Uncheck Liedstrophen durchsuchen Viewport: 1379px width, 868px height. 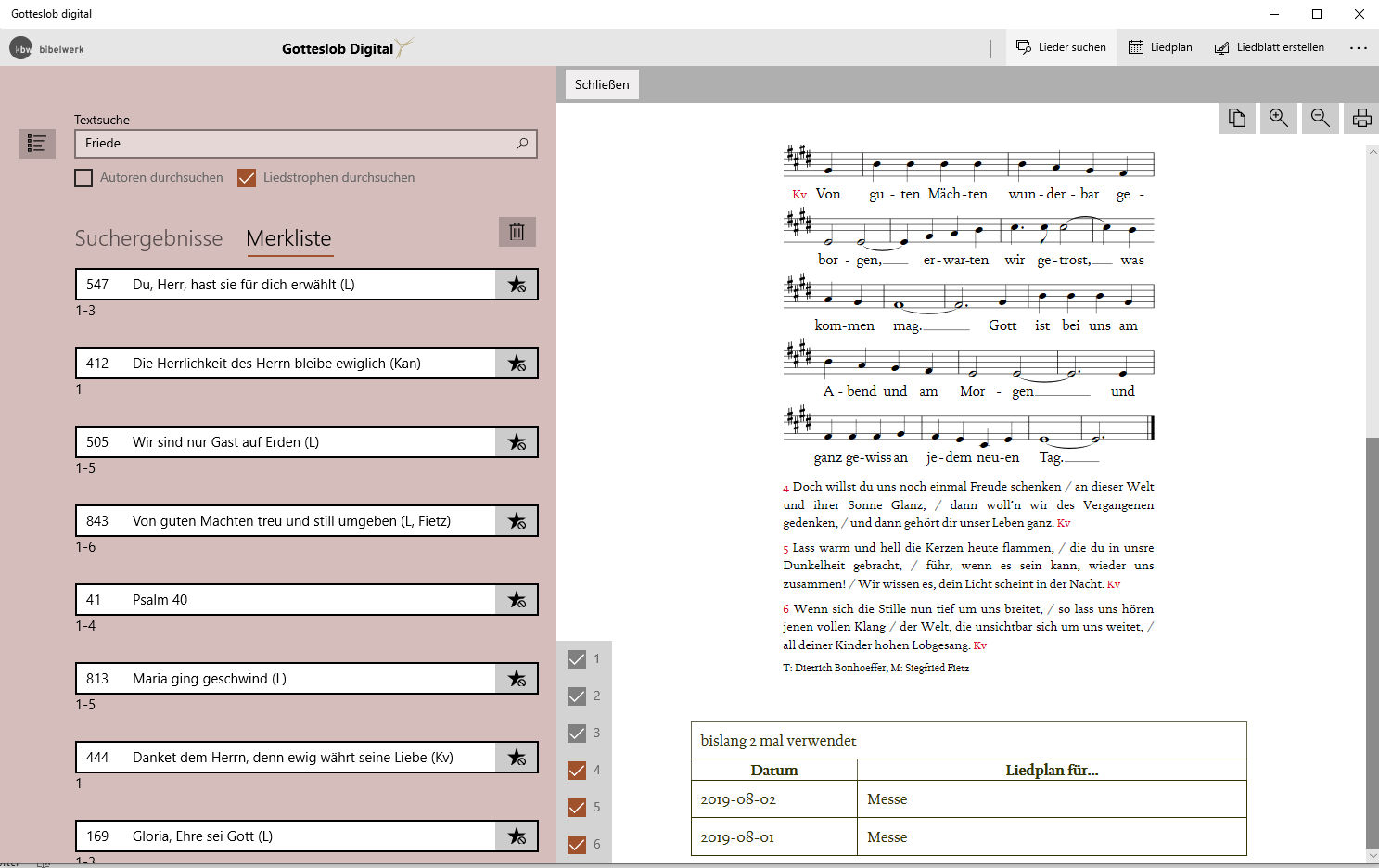click(247, 178)
